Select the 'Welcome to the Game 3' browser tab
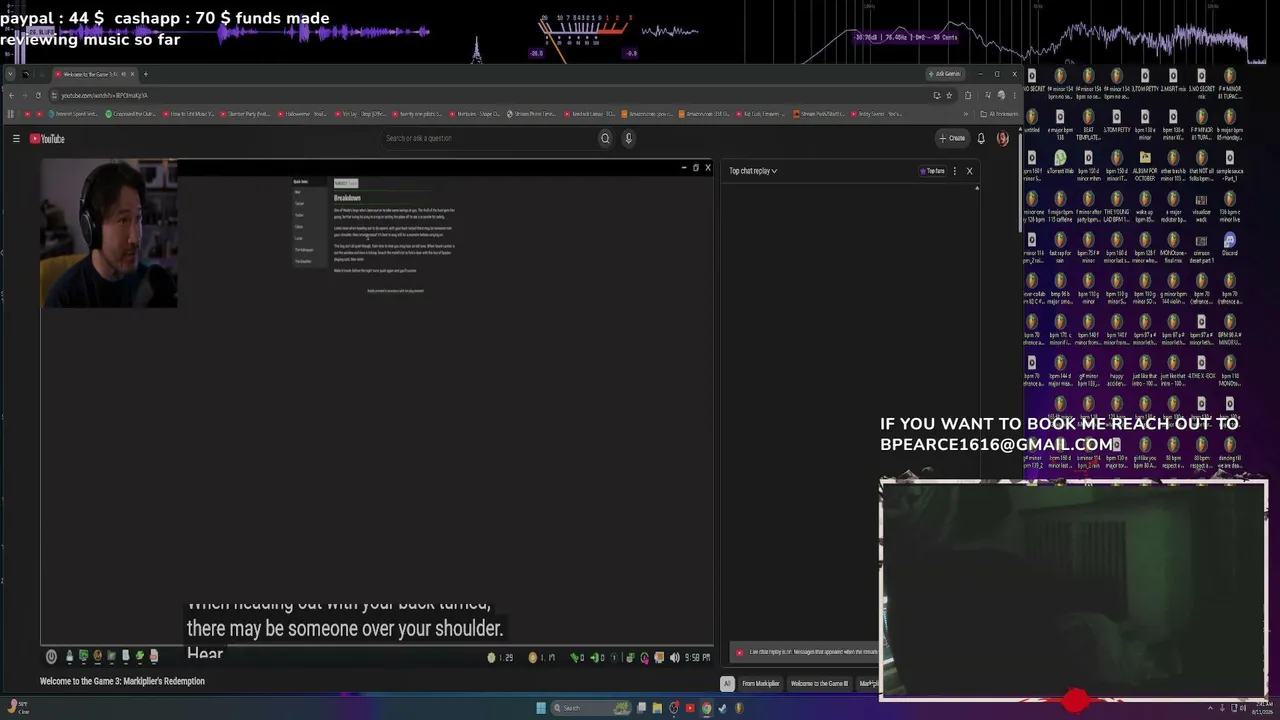 [94, 74]
